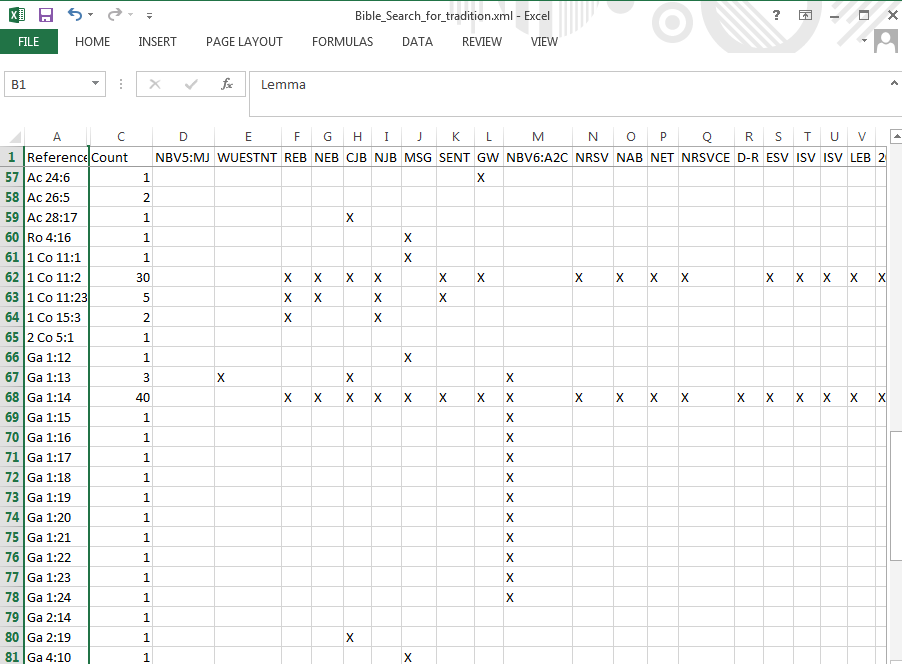902x664 pixels.
Task: Select all cells with corner button
Action: point(12,137)
